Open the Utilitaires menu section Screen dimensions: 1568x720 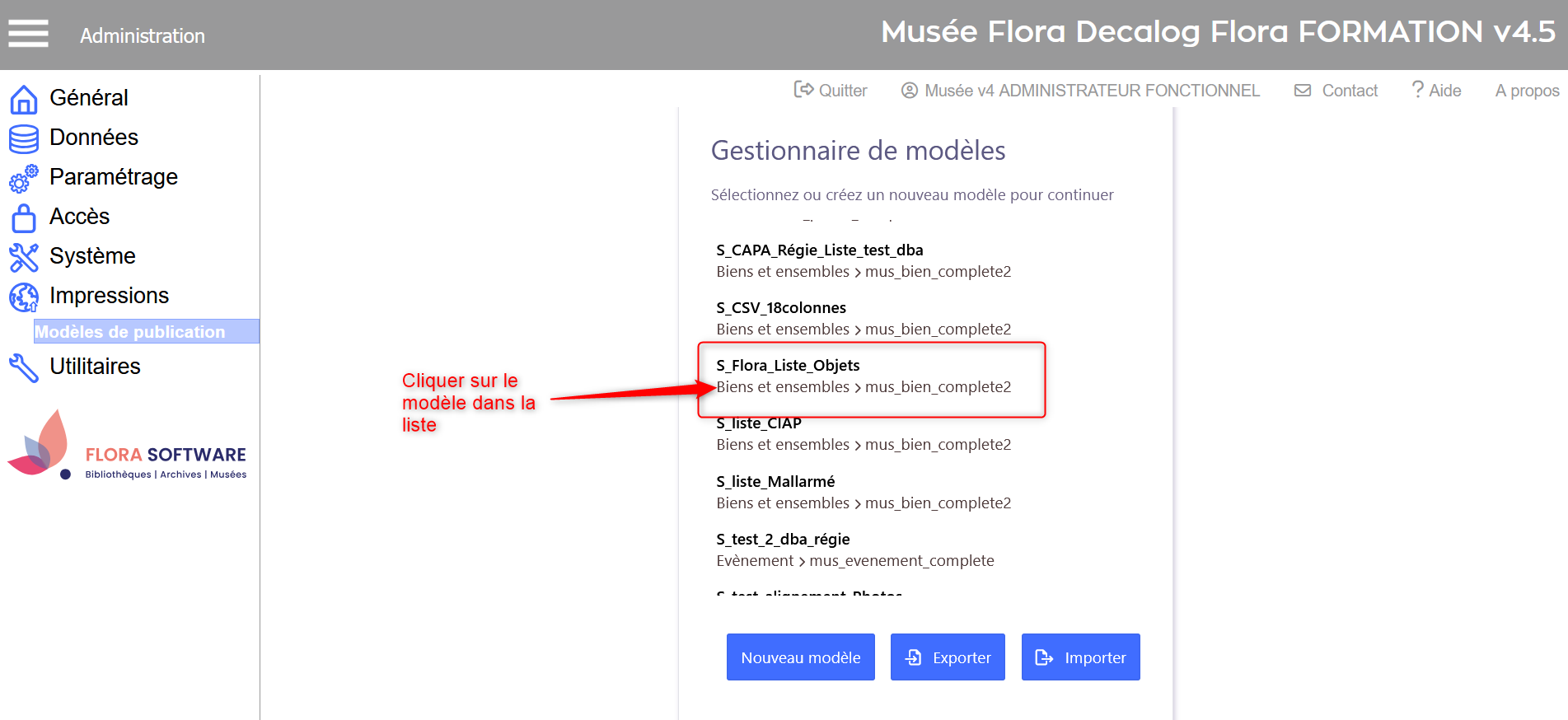click(95, 367)
